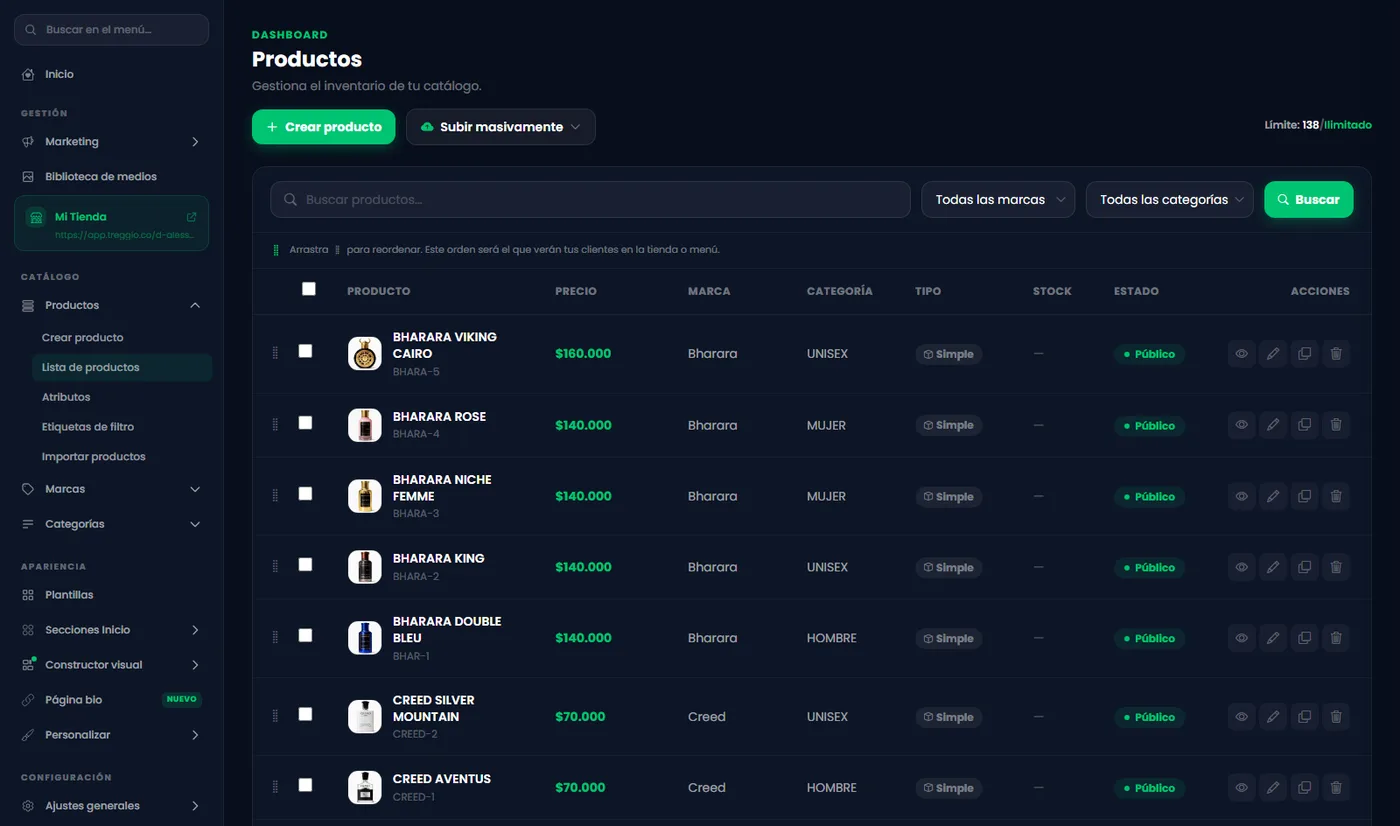The height and width of the screenshot is (826, 1400).
Task: Delete CREED SILVER MOUNTAIN via trash icon
Action: click(x=1336, y=717)
